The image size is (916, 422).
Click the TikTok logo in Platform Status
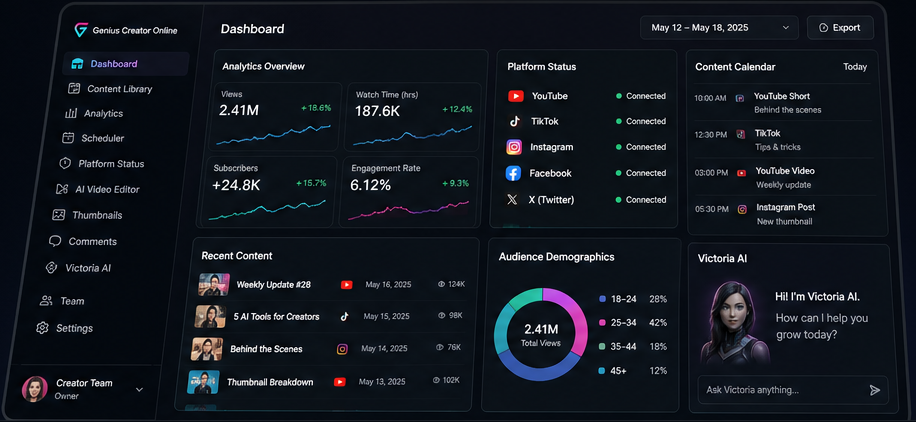click(515, 121)
